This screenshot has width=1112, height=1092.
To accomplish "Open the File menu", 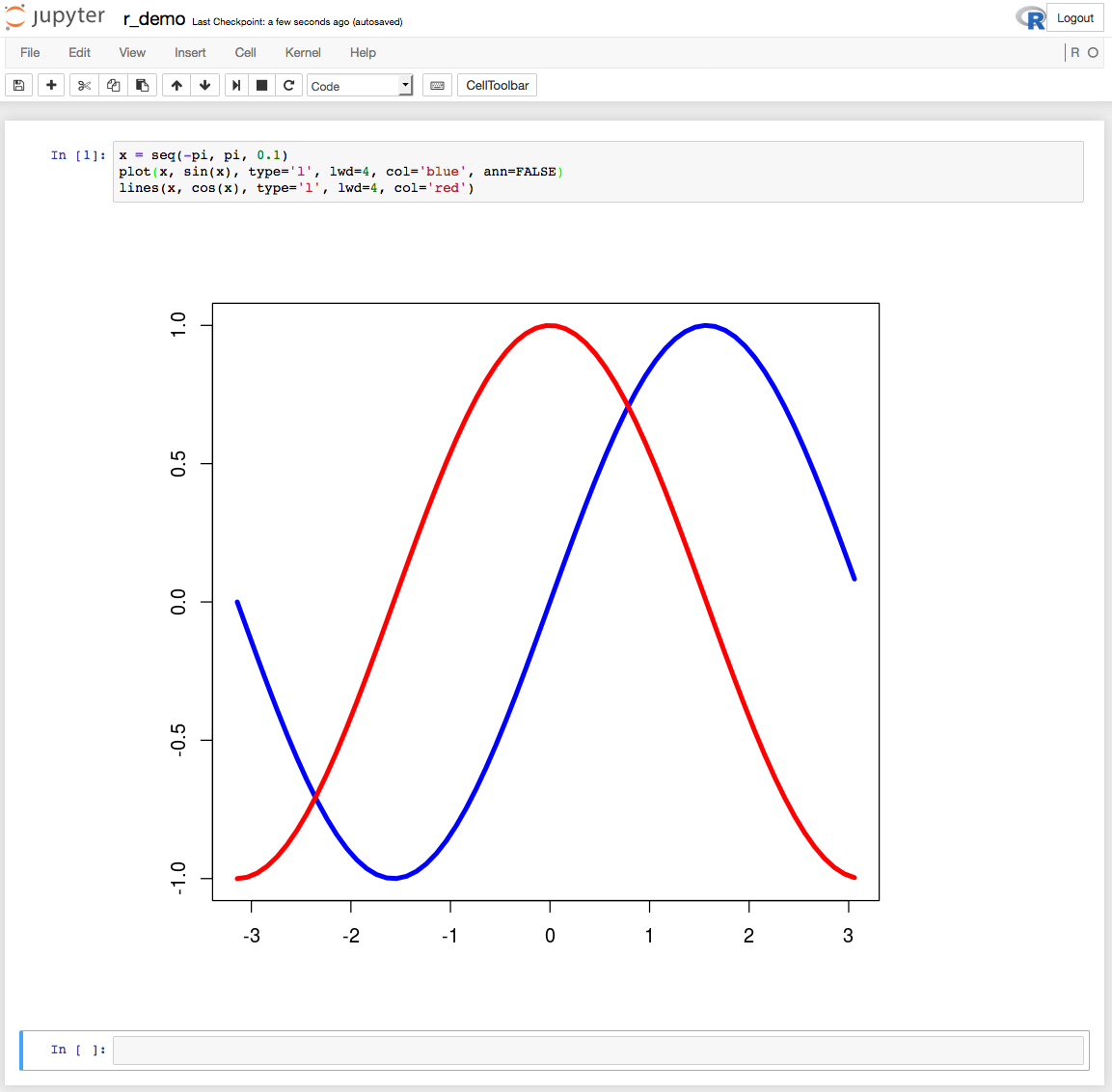I will [x=30, y=53].
